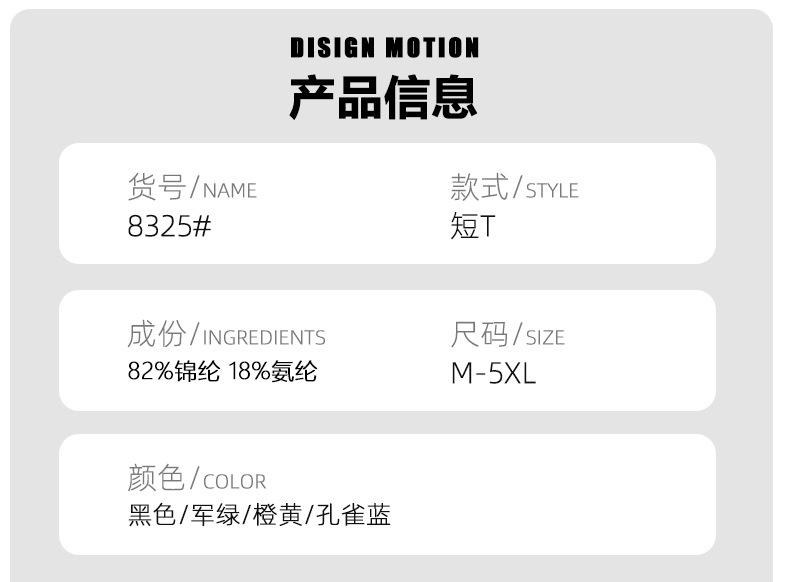
Task: Click the INGREDIENTS caption text
Action: click(x=264, y=338)
